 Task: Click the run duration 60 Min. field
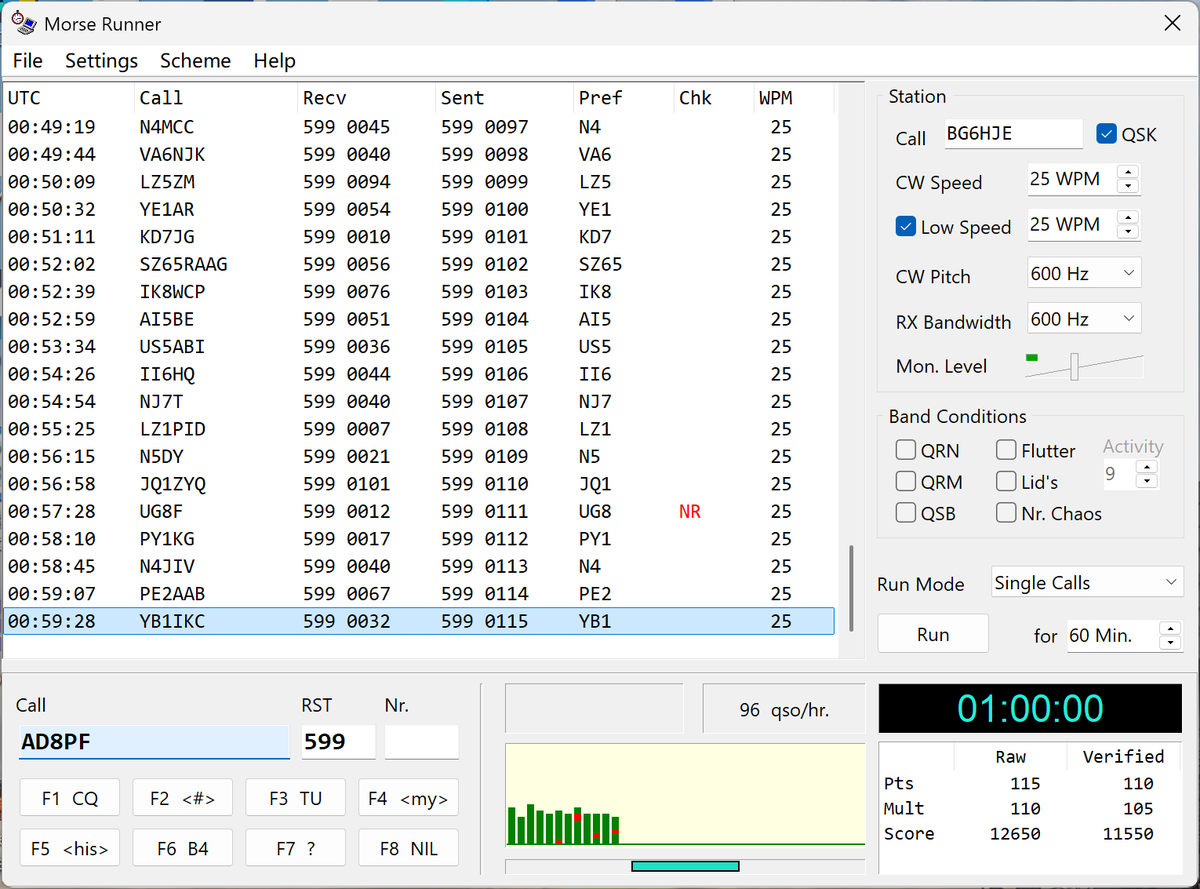(x=1114, y=636)
